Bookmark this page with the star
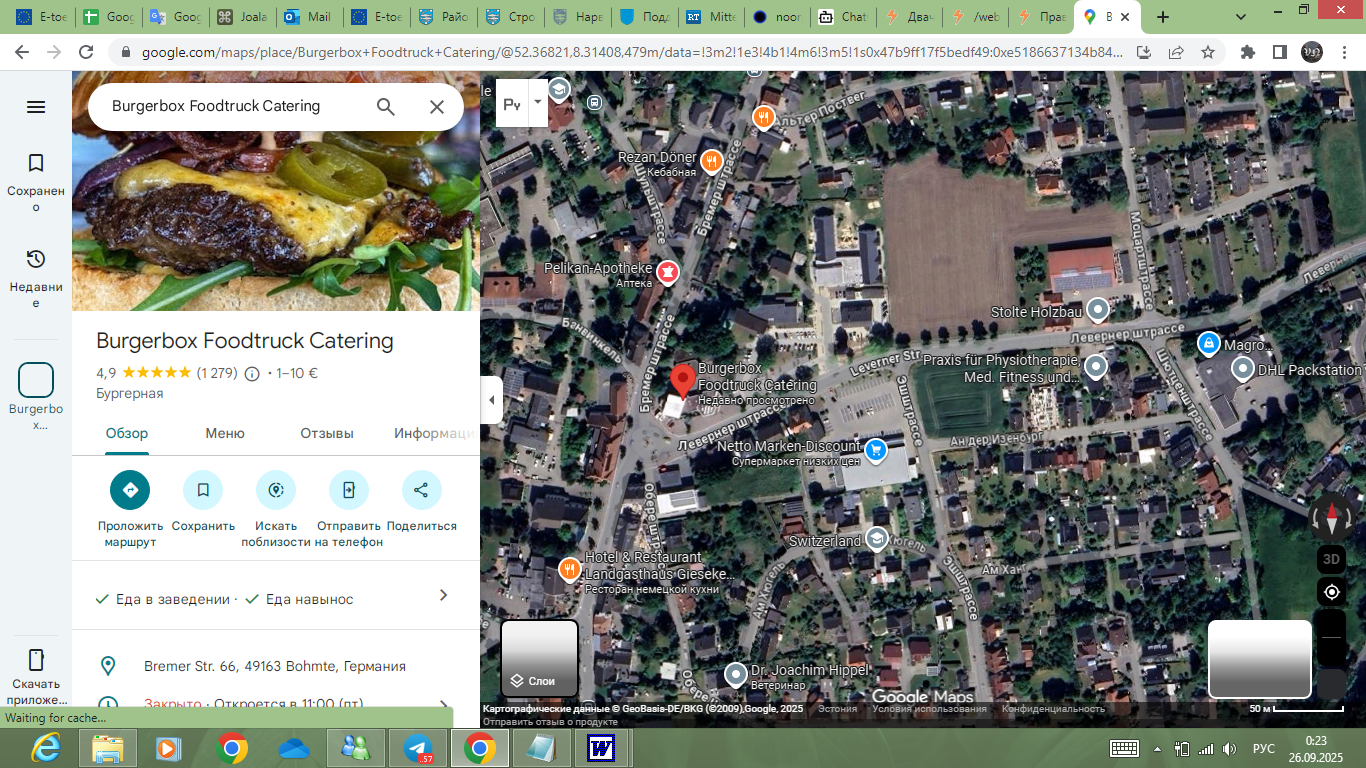This screenshot has height=768, width=1366. [x=1208, y=52]
